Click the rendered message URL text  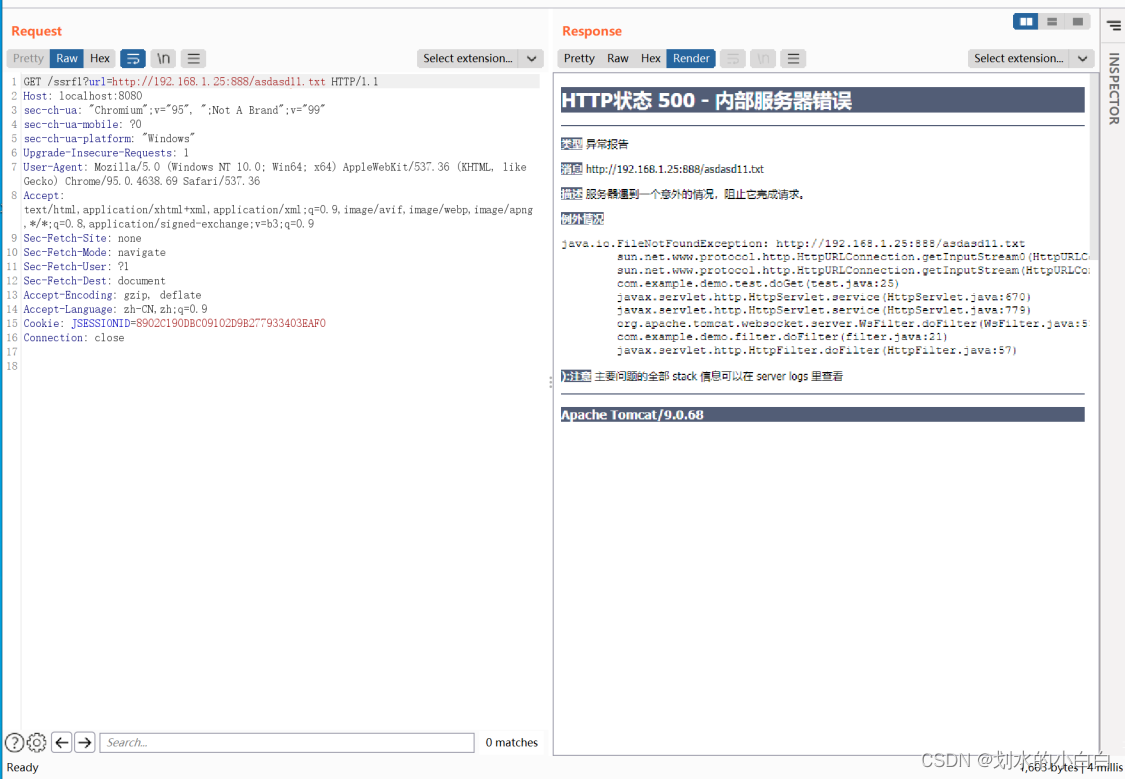tap(674, 169)
